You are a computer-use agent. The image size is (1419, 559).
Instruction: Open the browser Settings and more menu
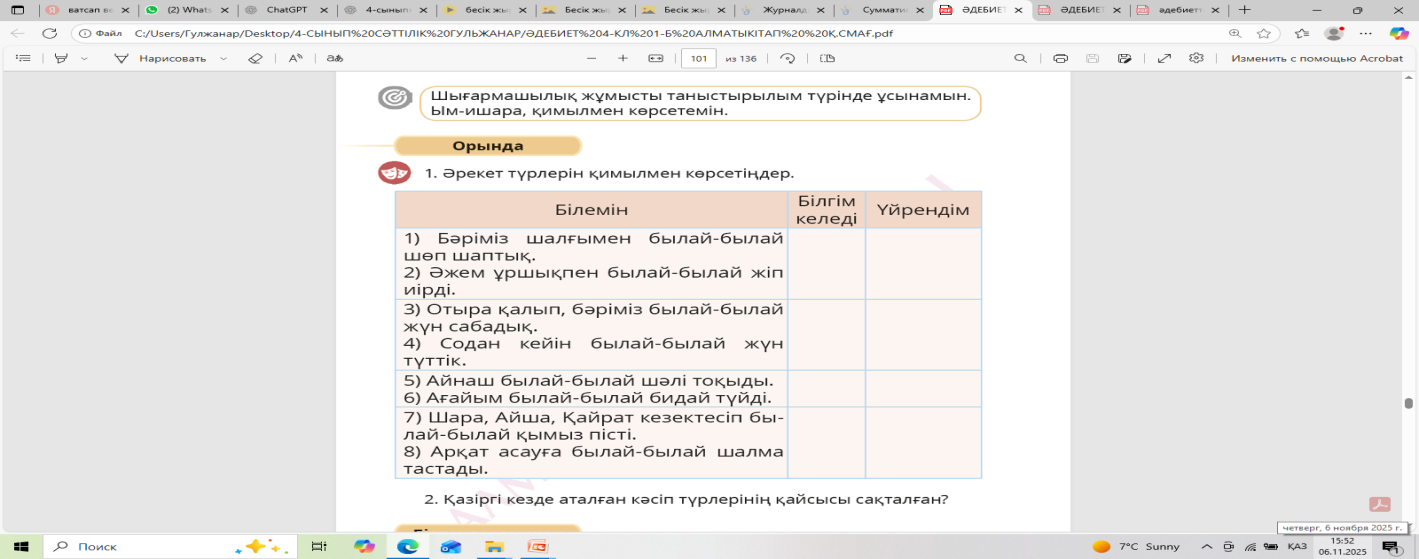[x=1367, y=33]
